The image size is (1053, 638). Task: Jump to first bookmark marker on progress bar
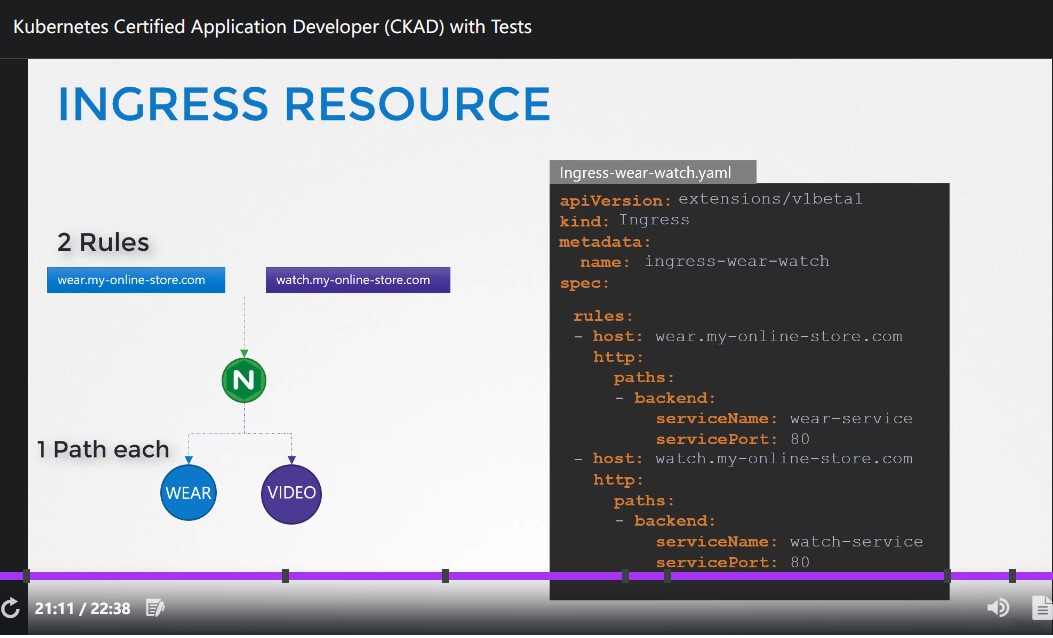pyautogui.click(x=27, y=576)
